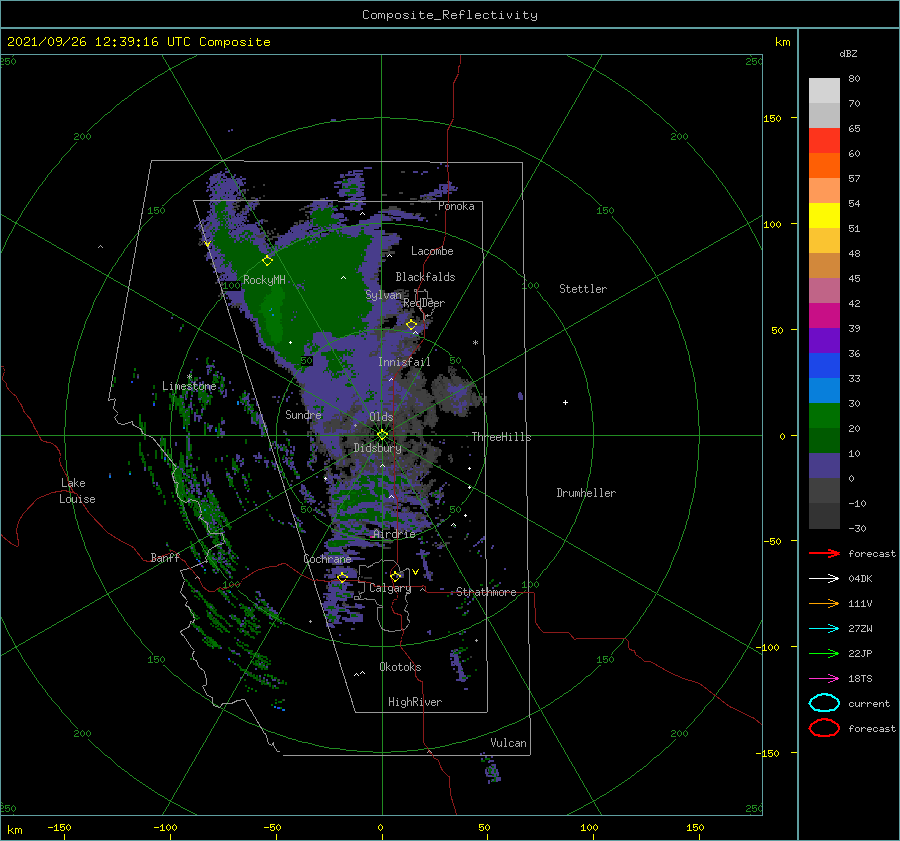Click the Sylvan label
The height and width of the screenshot is (841, 900).
pyautogui.click(x=383, y=295)
